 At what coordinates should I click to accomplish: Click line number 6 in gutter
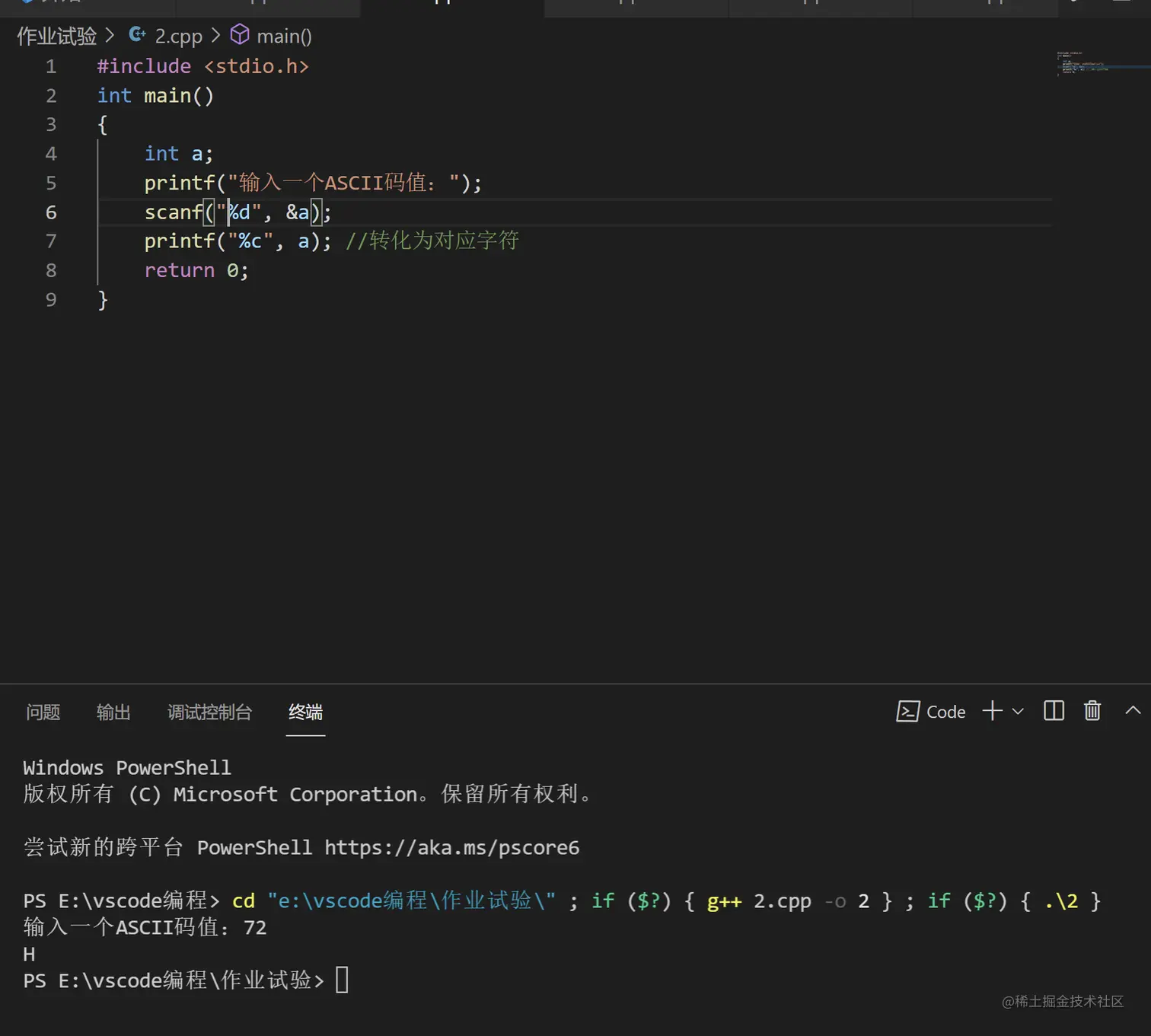51,212
